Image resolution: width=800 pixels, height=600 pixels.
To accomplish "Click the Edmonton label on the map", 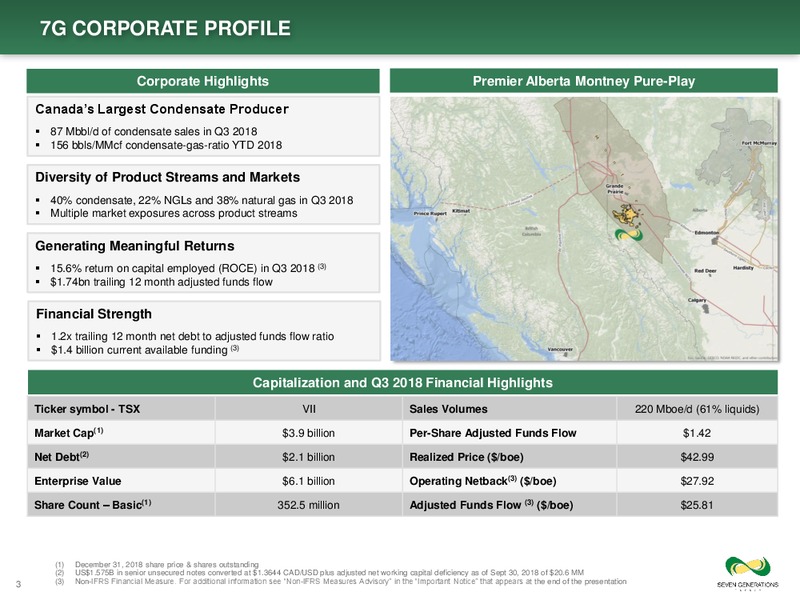I will pyautogui.click(x=707, y=233).
